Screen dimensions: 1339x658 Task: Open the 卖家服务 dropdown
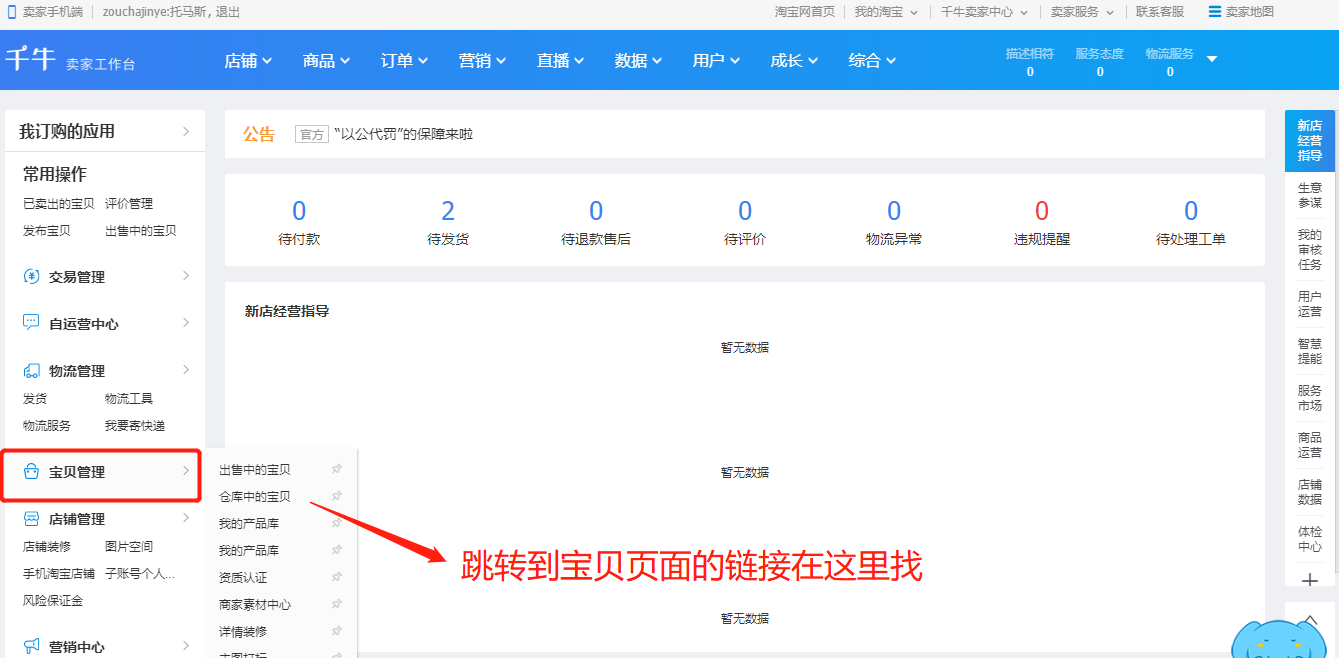tap(1082, 12)
